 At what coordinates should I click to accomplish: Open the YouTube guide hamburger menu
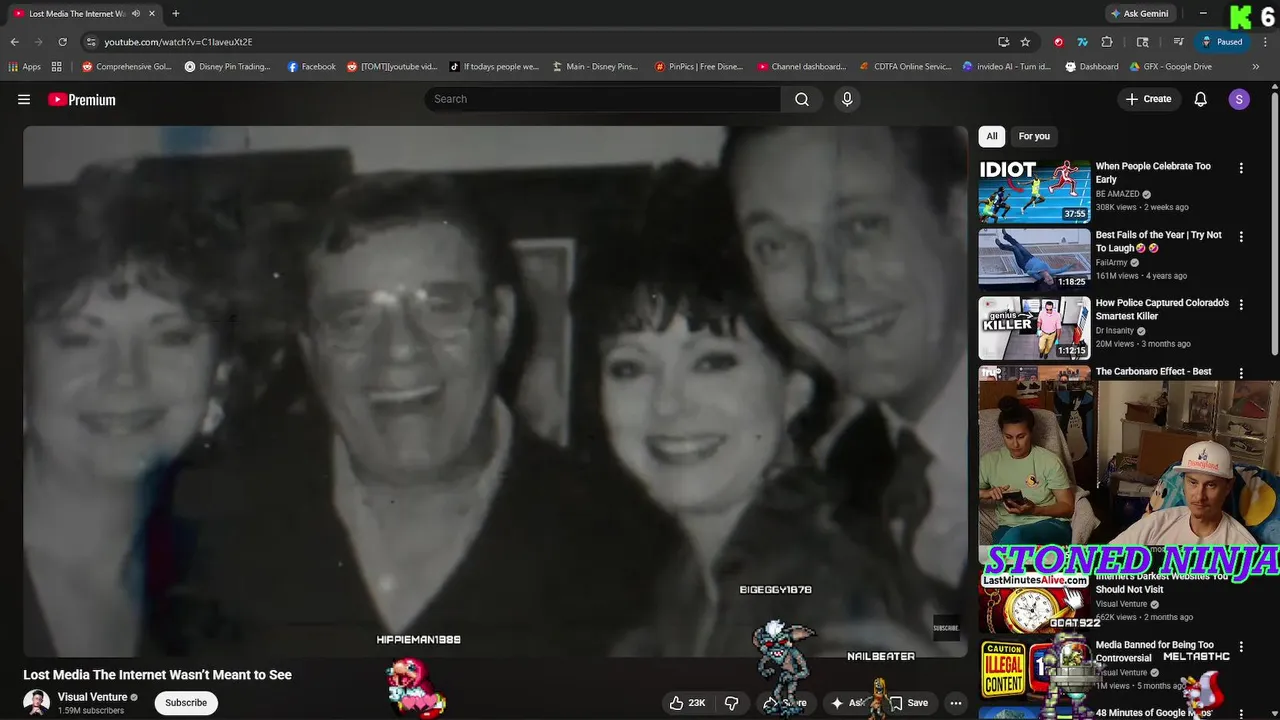(x=24, y=99)
